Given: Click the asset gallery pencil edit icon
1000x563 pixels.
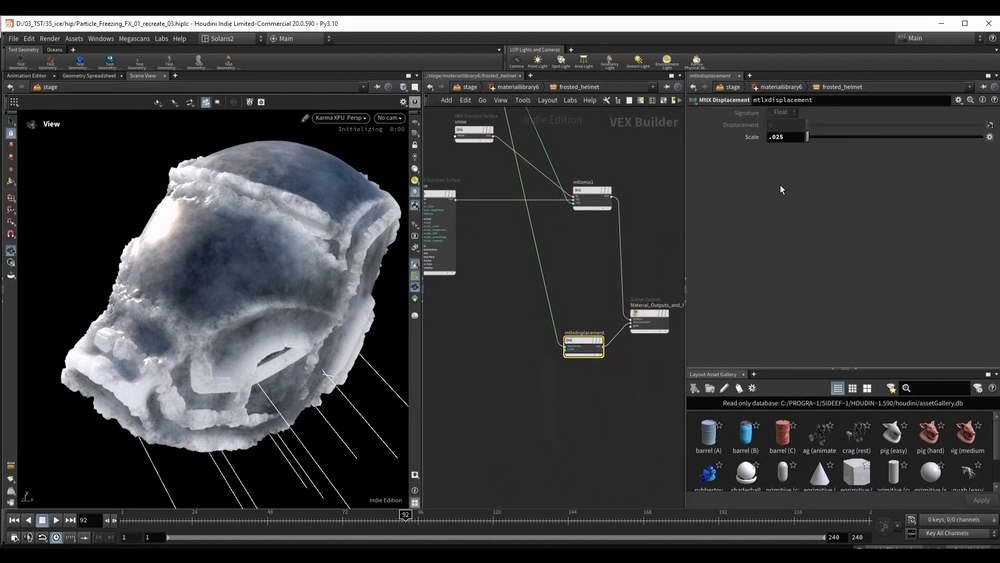Looking at the screenshot, I should 724,388.
